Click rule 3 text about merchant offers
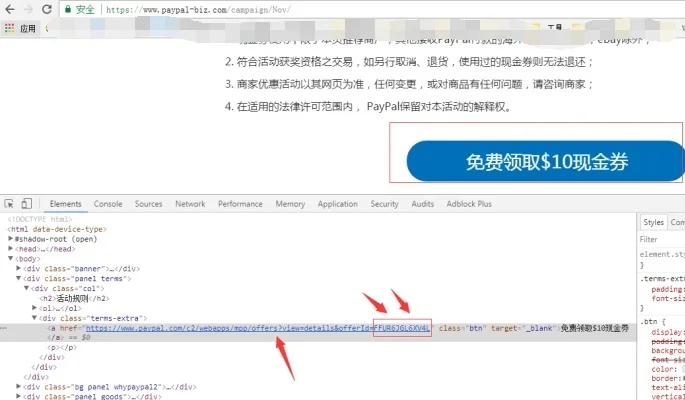The height and width of the screenshot is (400, 685). tap(409, 84)
